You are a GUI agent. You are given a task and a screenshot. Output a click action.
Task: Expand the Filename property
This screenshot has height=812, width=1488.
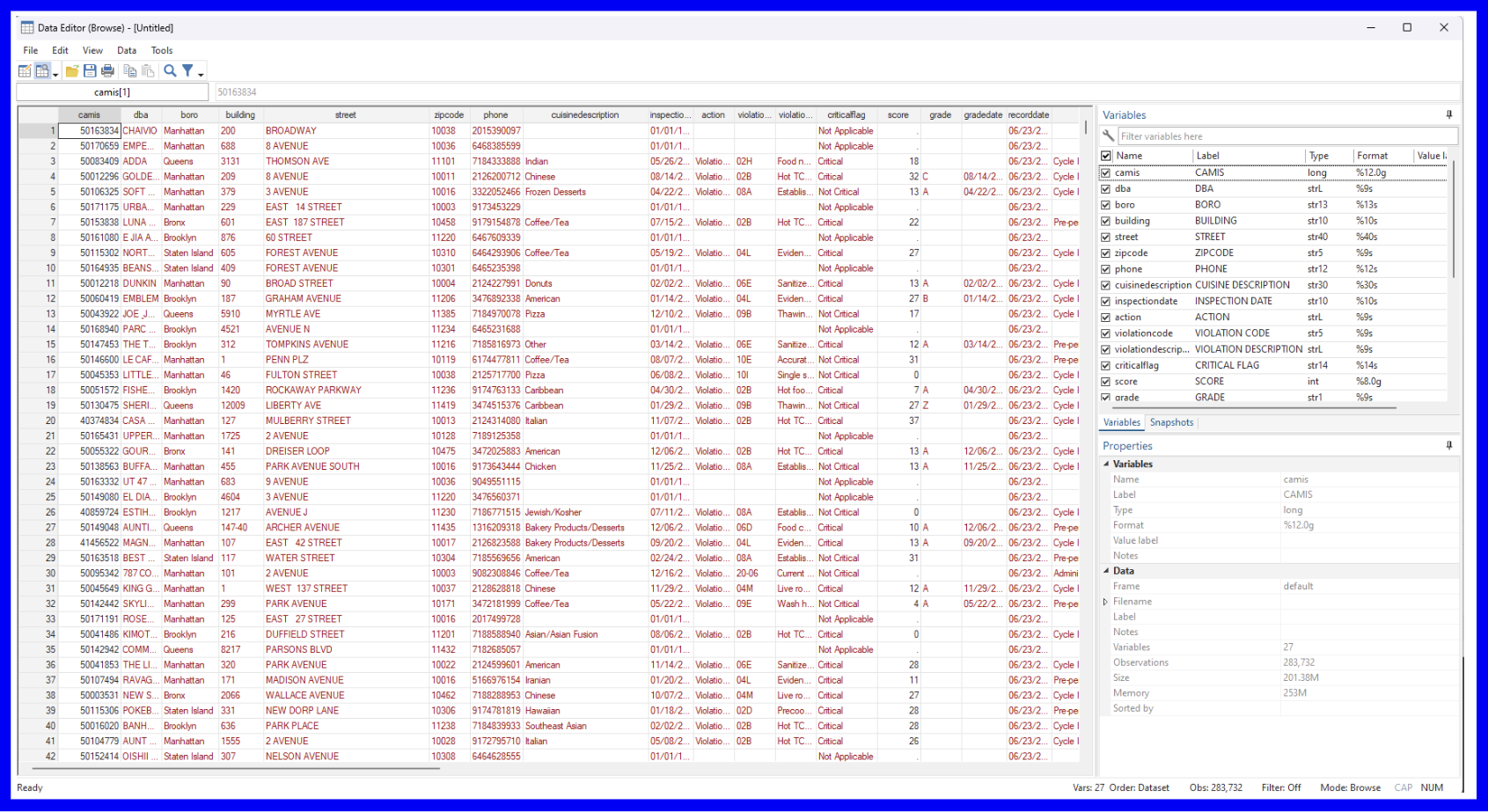[1106, 602]
